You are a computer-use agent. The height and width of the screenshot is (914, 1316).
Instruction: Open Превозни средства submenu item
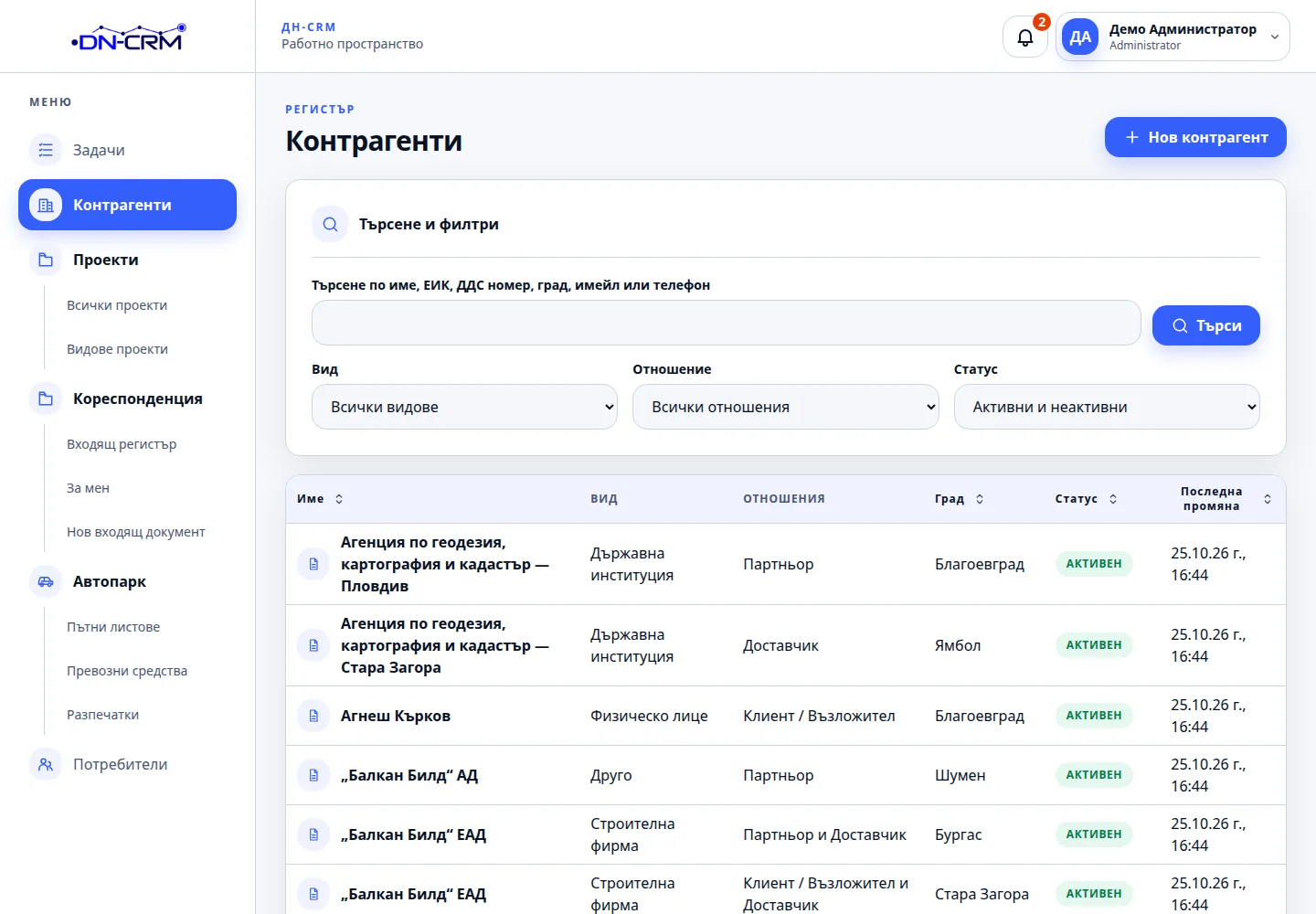127,671
